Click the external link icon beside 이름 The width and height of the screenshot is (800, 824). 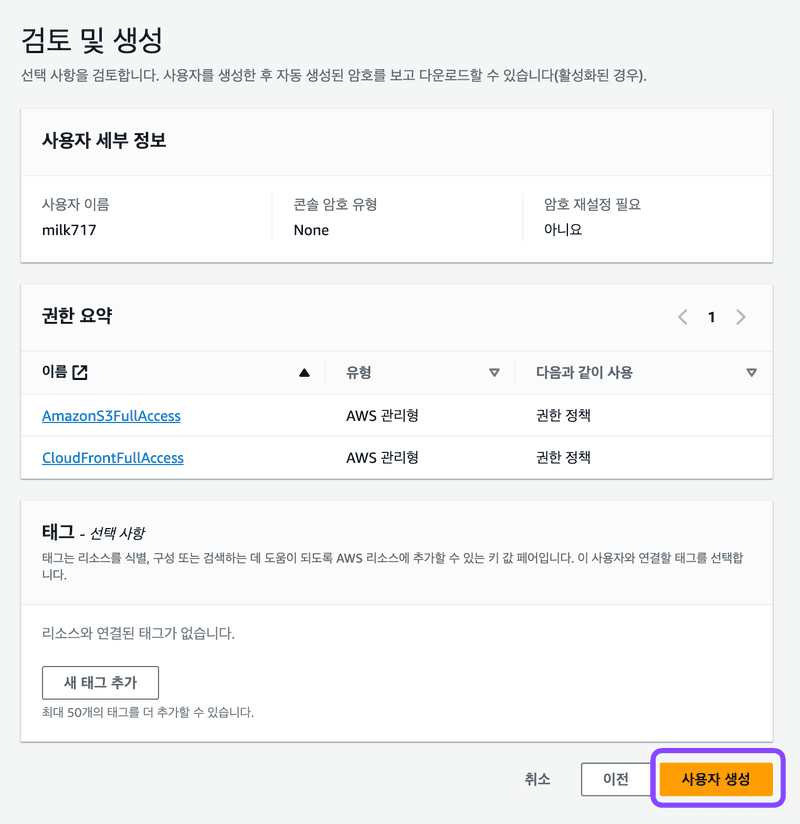point(81,373)
